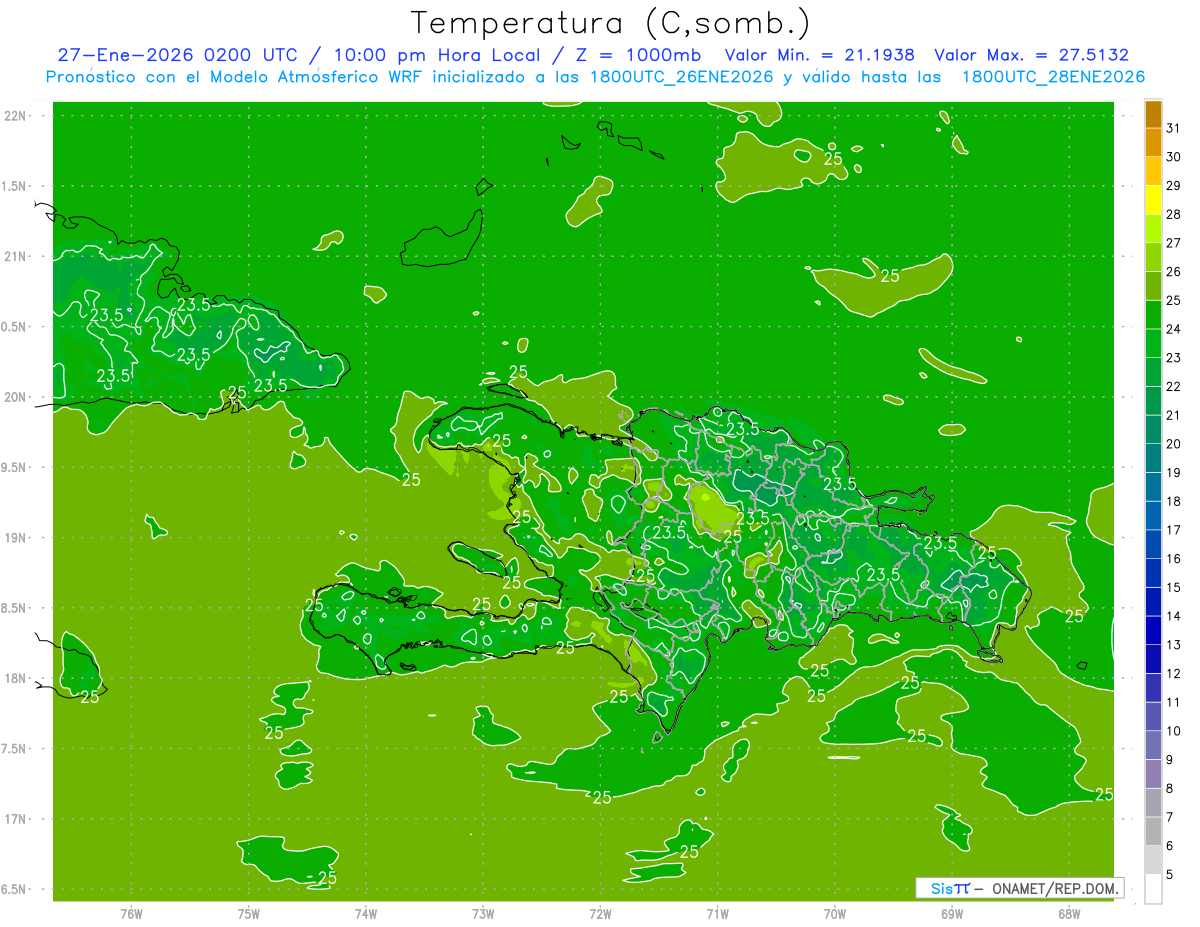Click the initialization time '1800UTC_26ENE2026'
Viewport: 1200px width, 927px height.
tap(684, 77)
